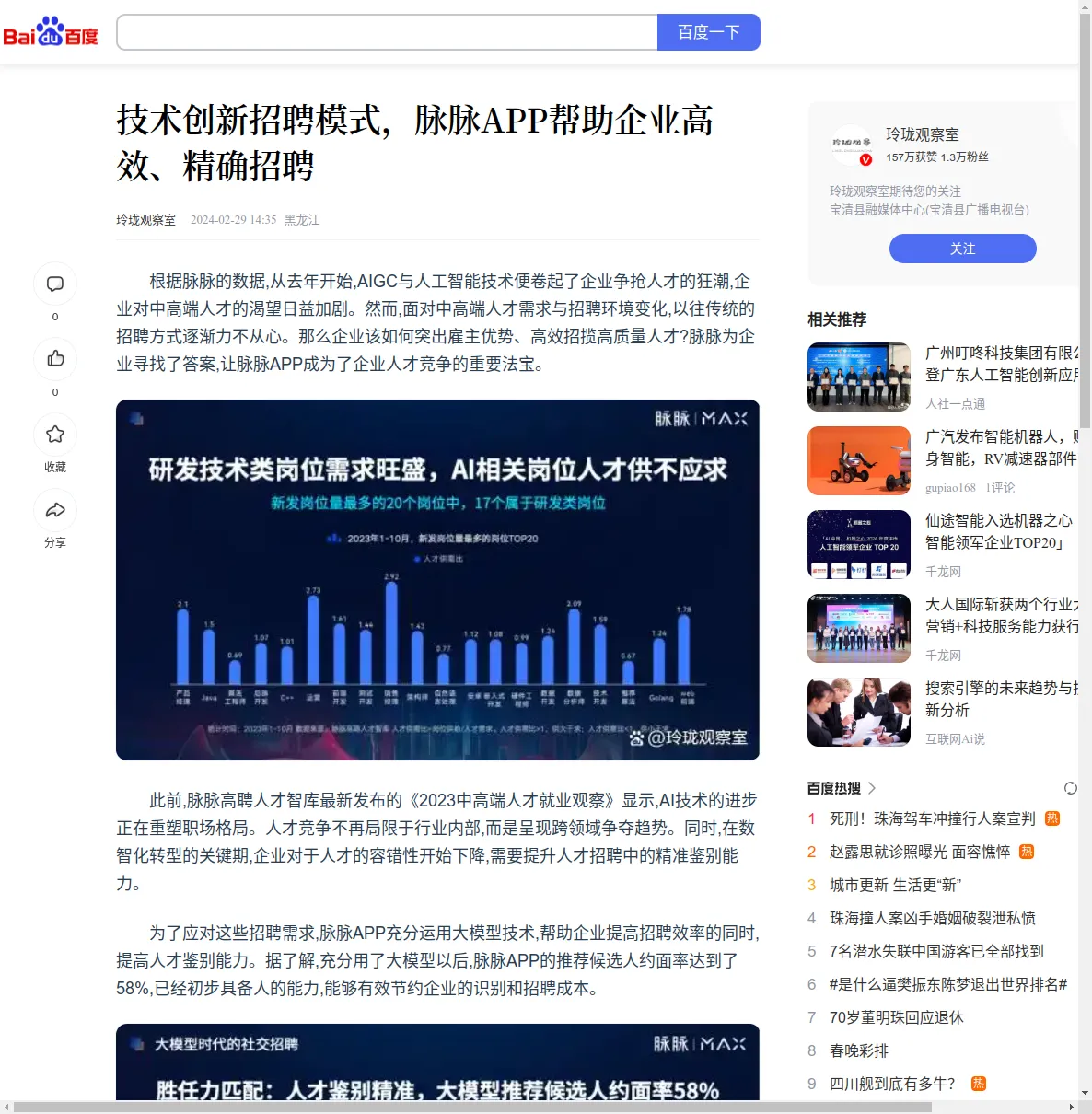Open thumbnail of 大人国际 article
Image resolution: width=1092 pixels, height=1114 pixels.
point(859,629)
